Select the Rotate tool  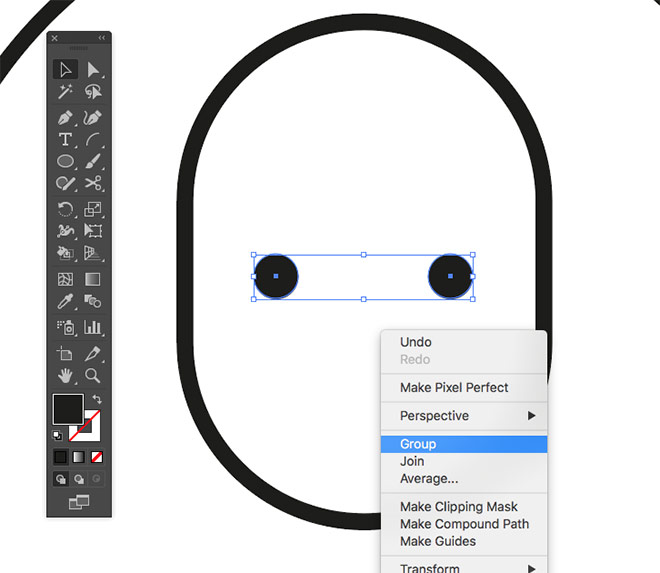point(65,209)
